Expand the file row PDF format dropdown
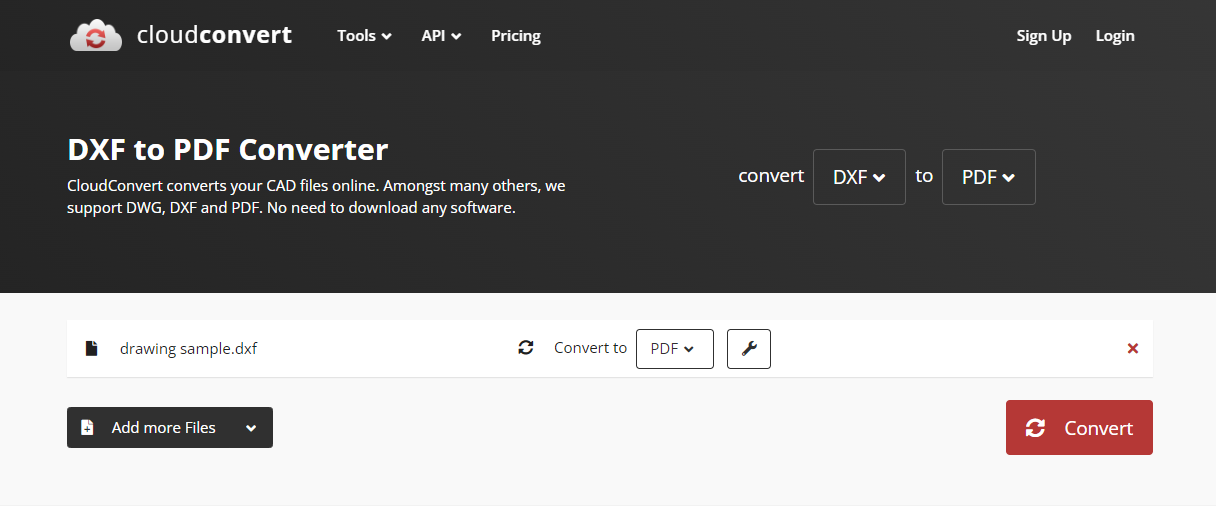Screen dimensions: 1216x506 (x=675, y=349)
